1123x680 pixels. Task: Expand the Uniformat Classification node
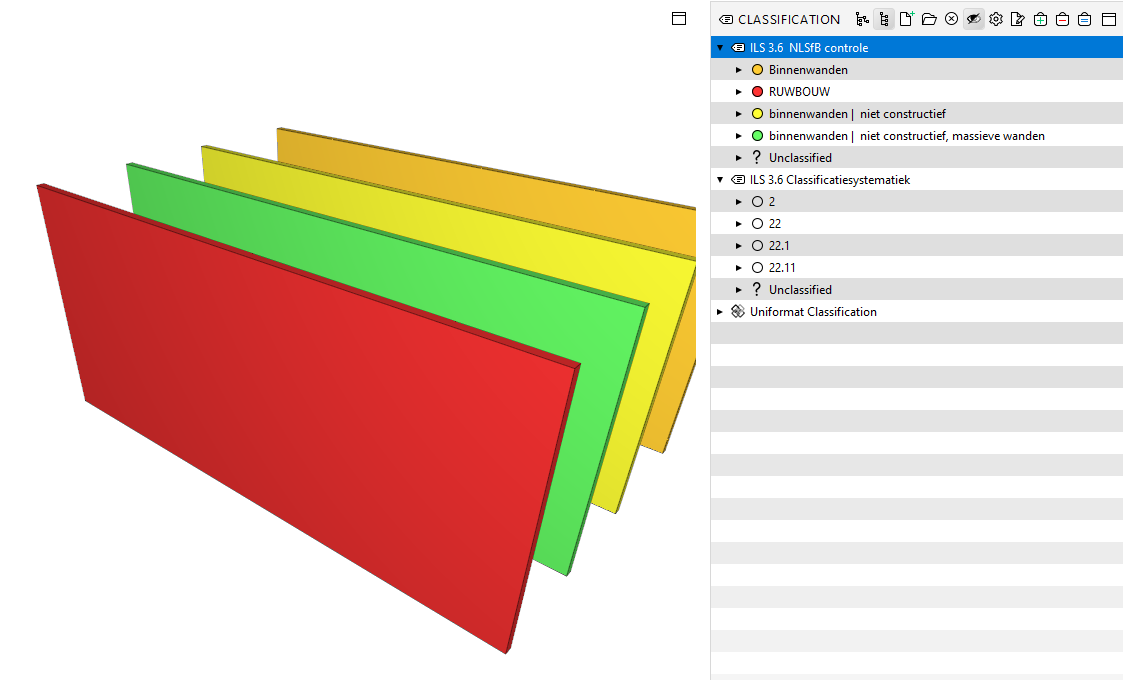pyautogui.click(x=720, y=312)
